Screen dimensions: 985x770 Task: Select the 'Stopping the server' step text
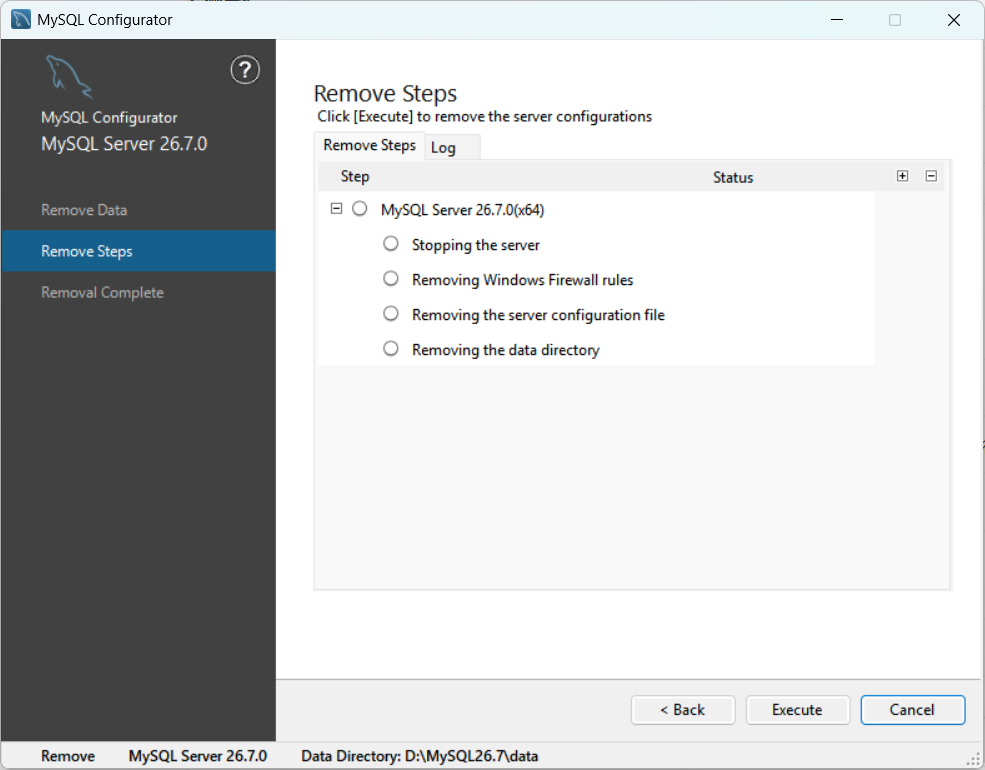pos(476,245)
